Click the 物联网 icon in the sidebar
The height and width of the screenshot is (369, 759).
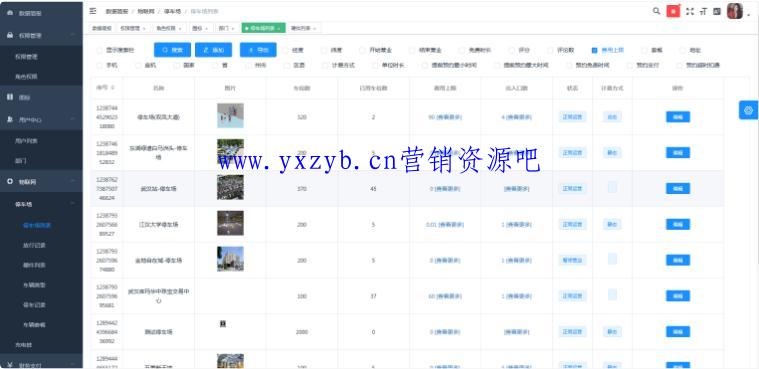point(10,181)
